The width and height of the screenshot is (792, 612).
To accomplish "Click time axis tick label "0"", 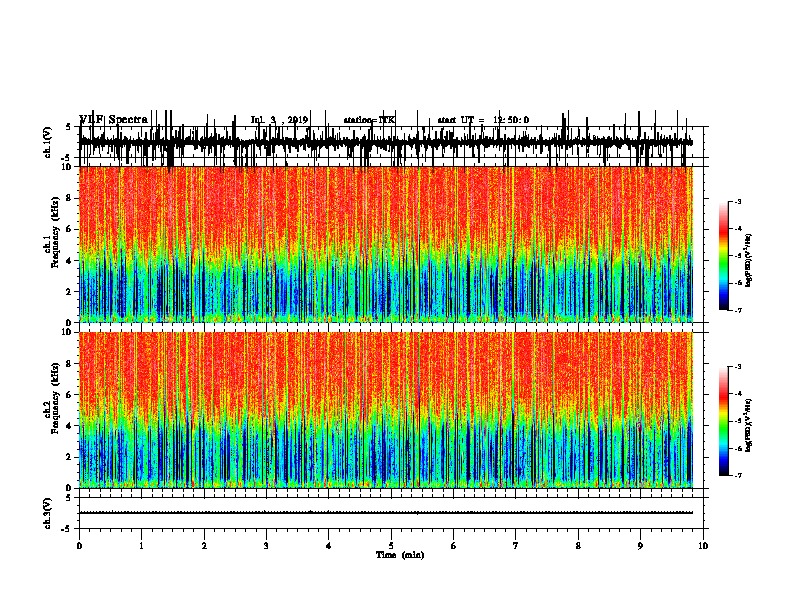I will point(79,546).
